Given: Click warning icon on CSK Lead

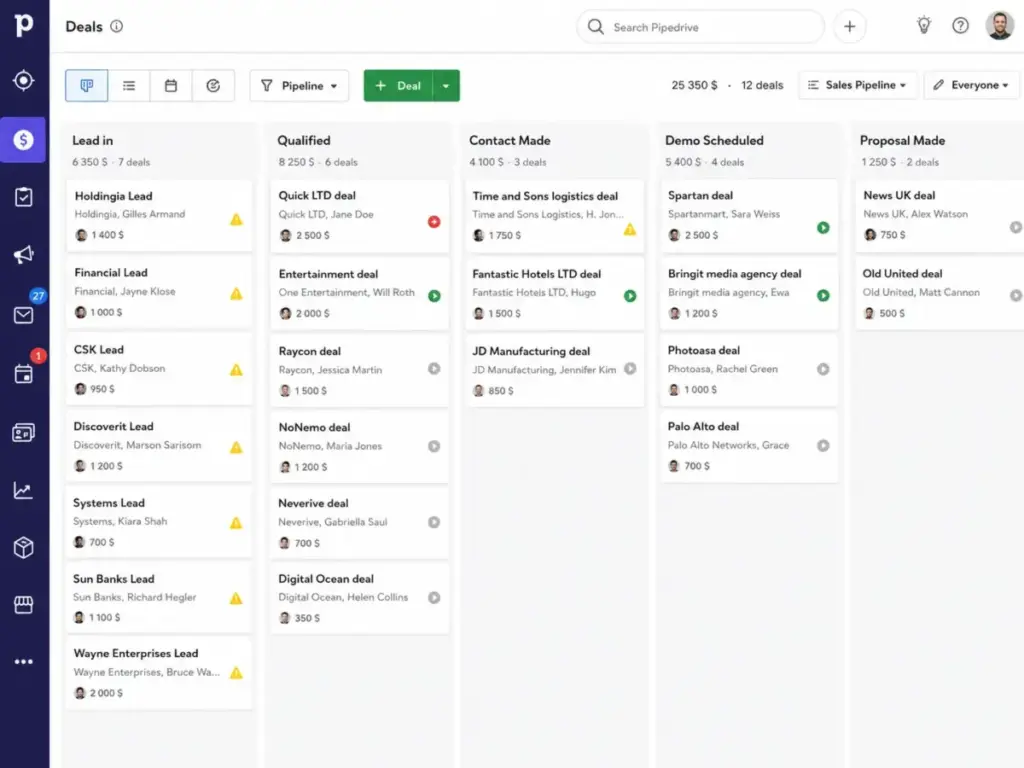Looking at the screenshot, I should [236, 370].
